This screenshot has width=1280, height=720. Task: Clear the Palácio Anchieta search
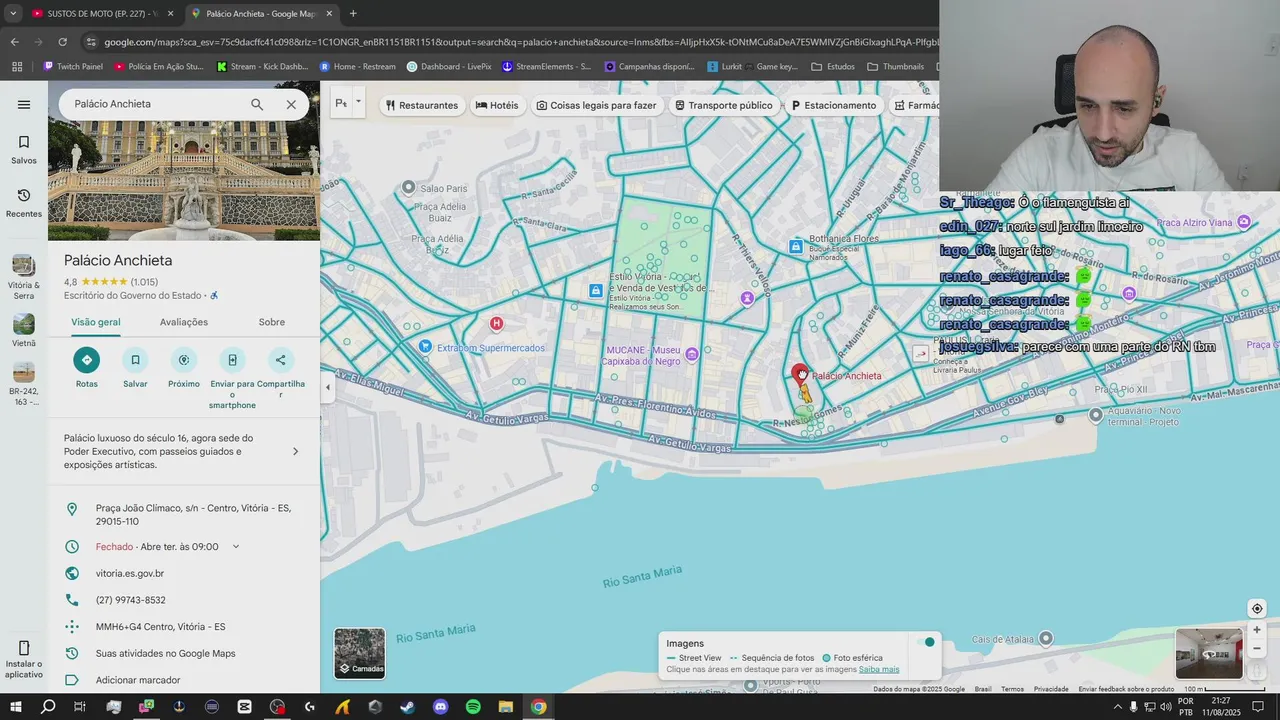pos(291,104)
